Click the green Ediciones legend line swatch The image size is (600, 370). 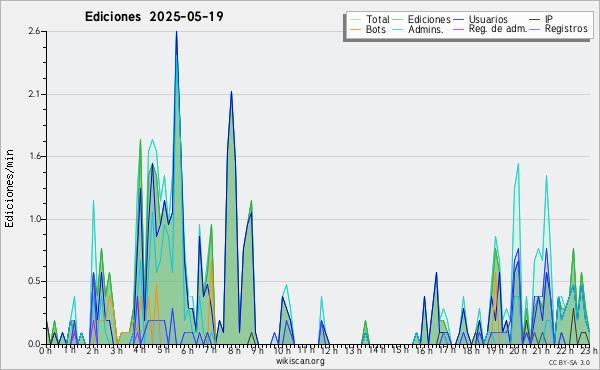(398, 20)
